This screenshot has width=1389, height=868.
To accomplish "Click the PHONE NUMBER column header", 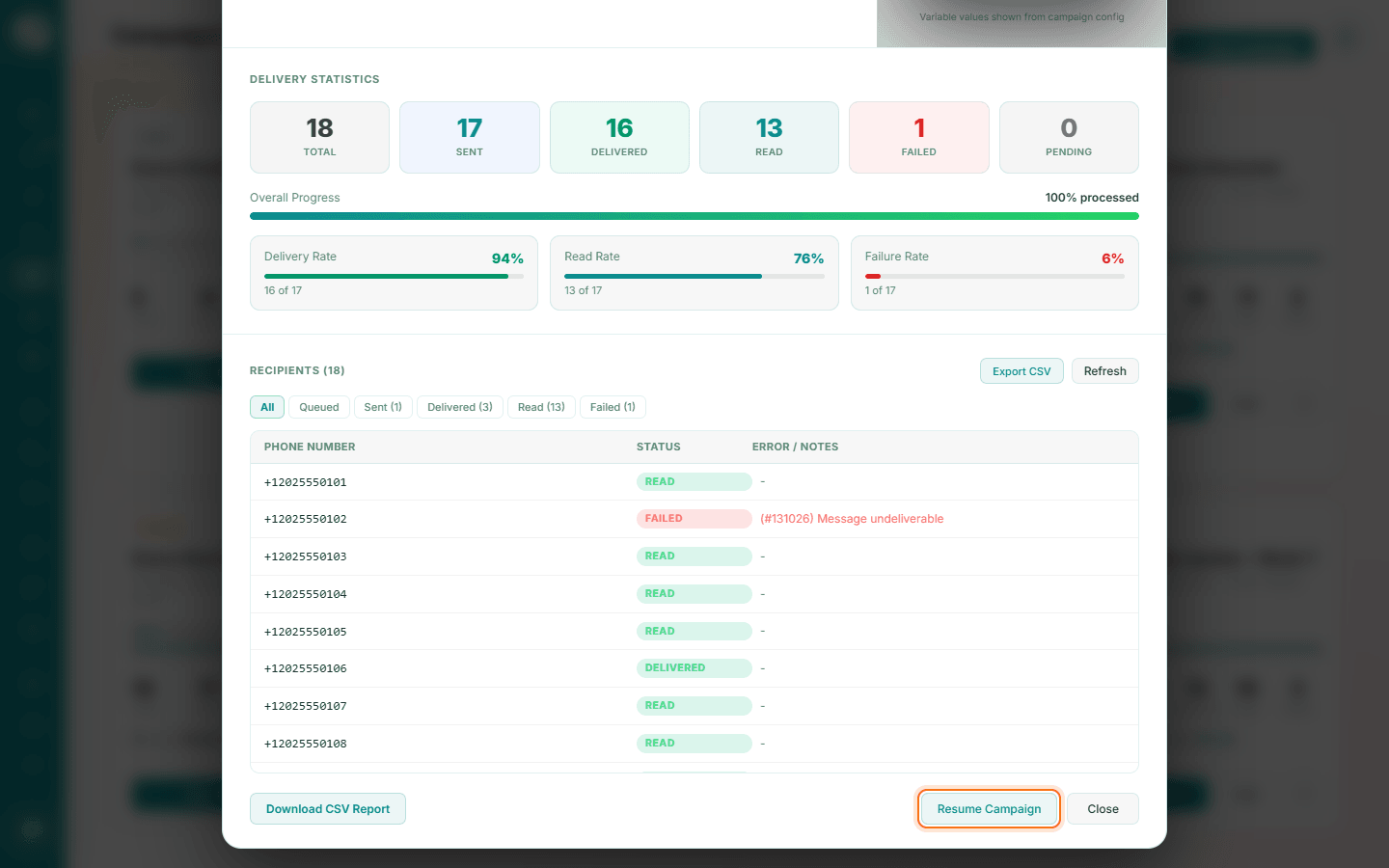I will tap(310, 447).
